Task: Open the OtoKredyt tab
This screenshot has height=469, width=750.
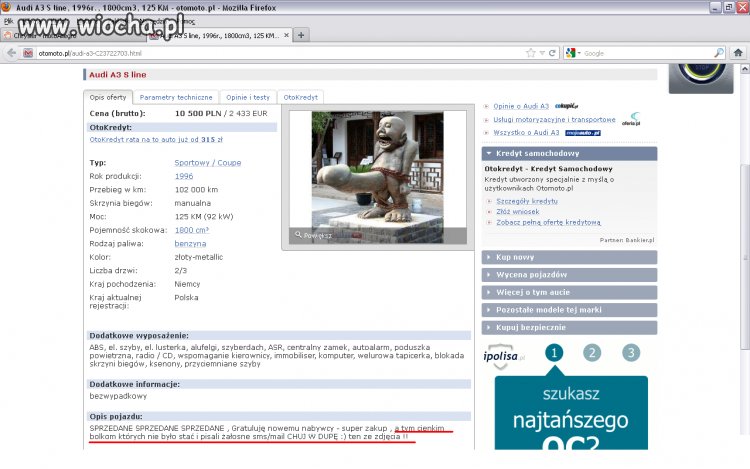Action: (300, 97)
